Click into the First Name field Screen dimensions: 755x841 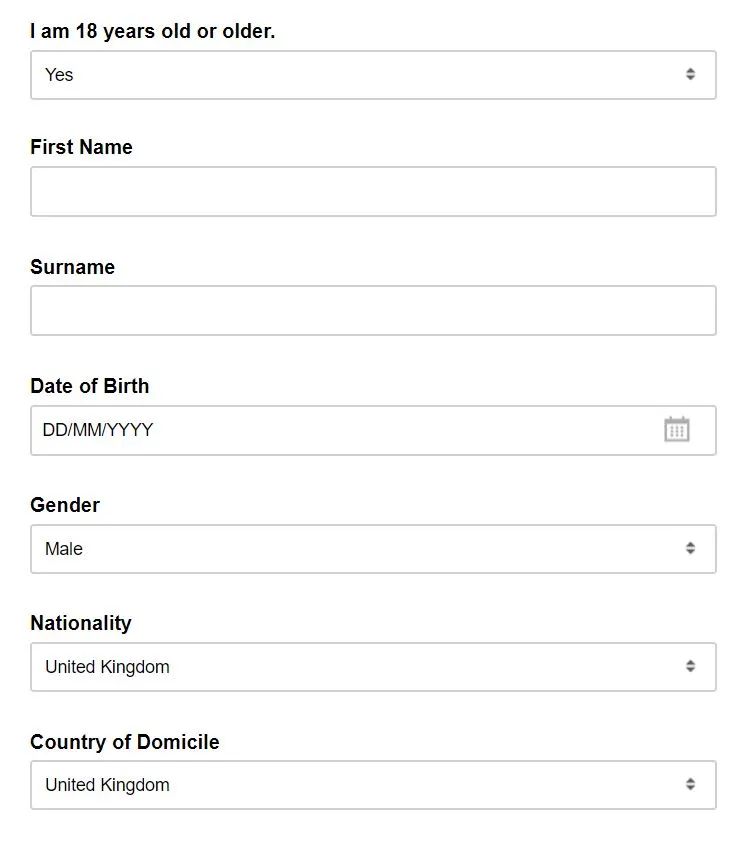[373, 192]
